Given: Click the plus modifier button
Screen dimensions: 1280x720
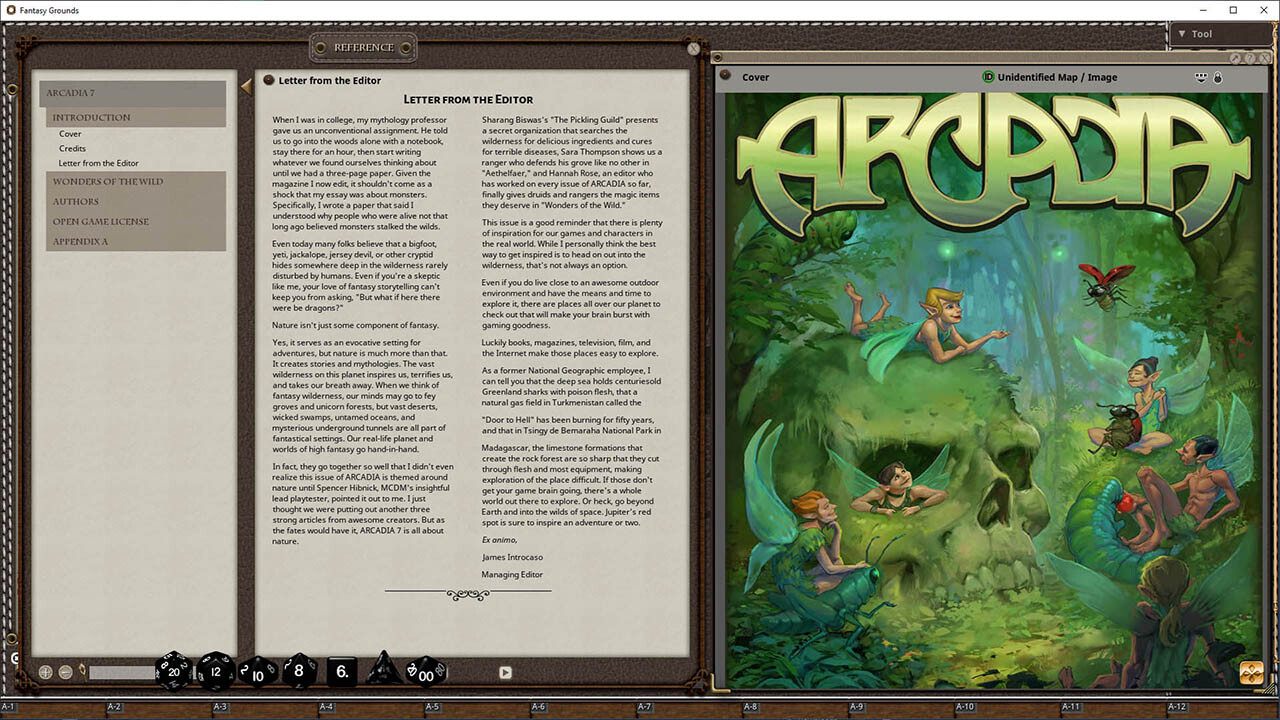Looking at the screenshot, I should [46, 672].
